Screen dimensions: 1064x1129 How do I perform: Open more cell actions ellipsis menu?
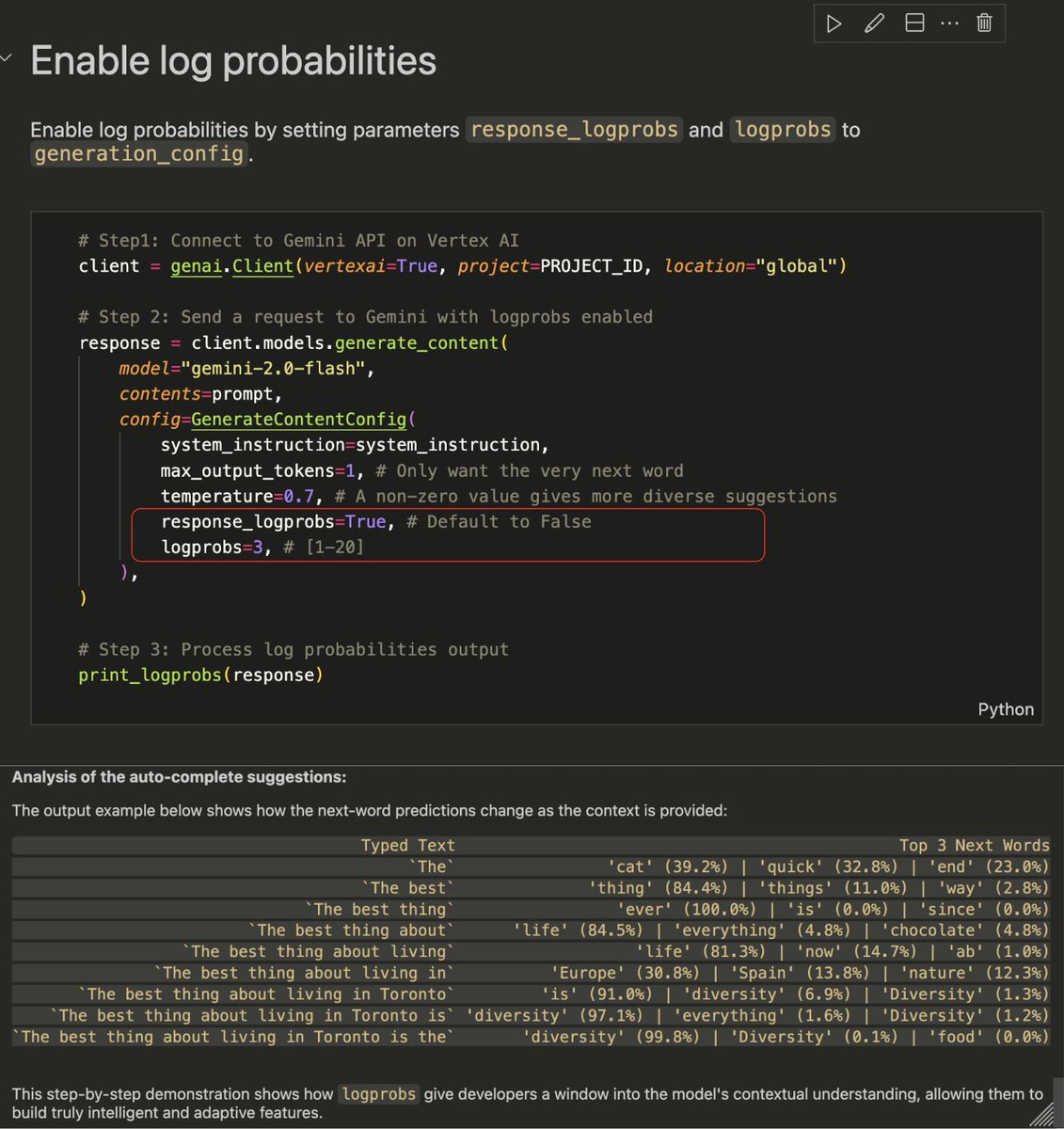[x=949, y=24]
